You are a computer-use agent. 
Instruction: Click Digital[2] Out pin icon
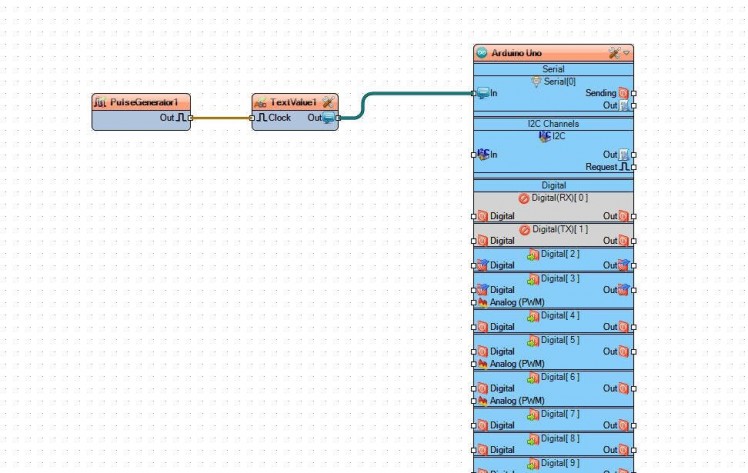pos(623,265)
